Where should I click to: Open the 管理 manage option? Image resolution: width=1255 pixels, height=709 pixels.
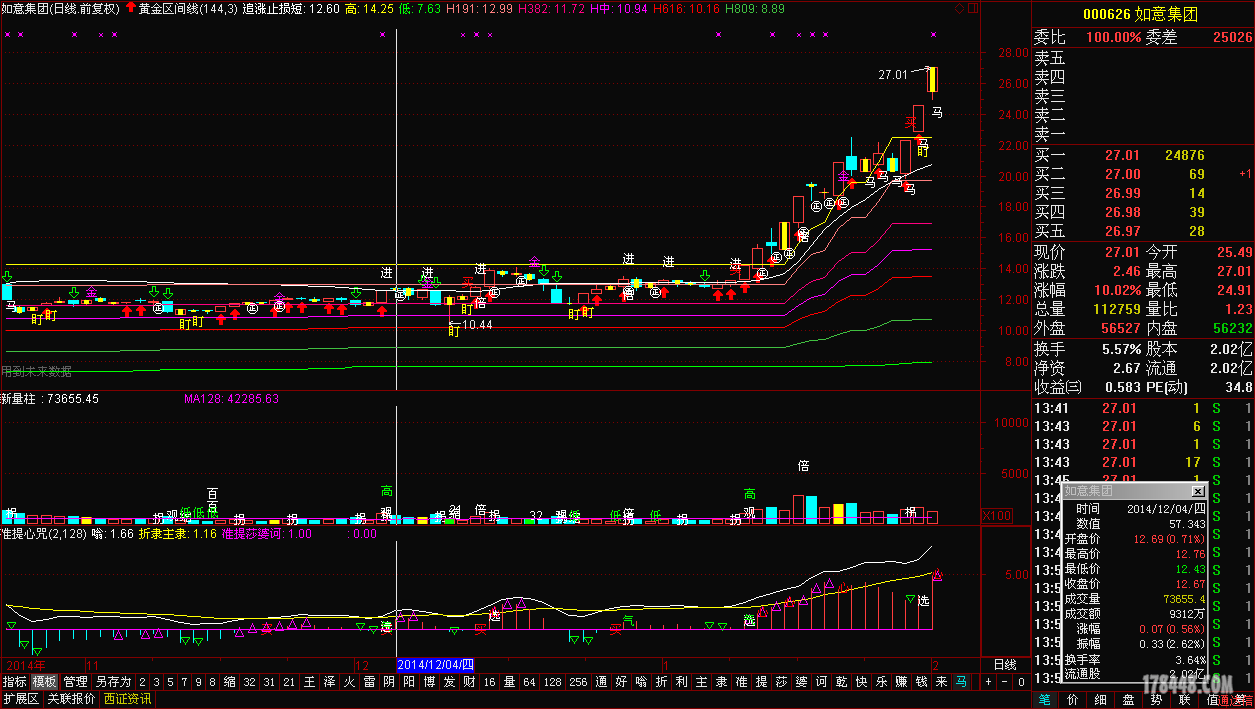(75, 681)
